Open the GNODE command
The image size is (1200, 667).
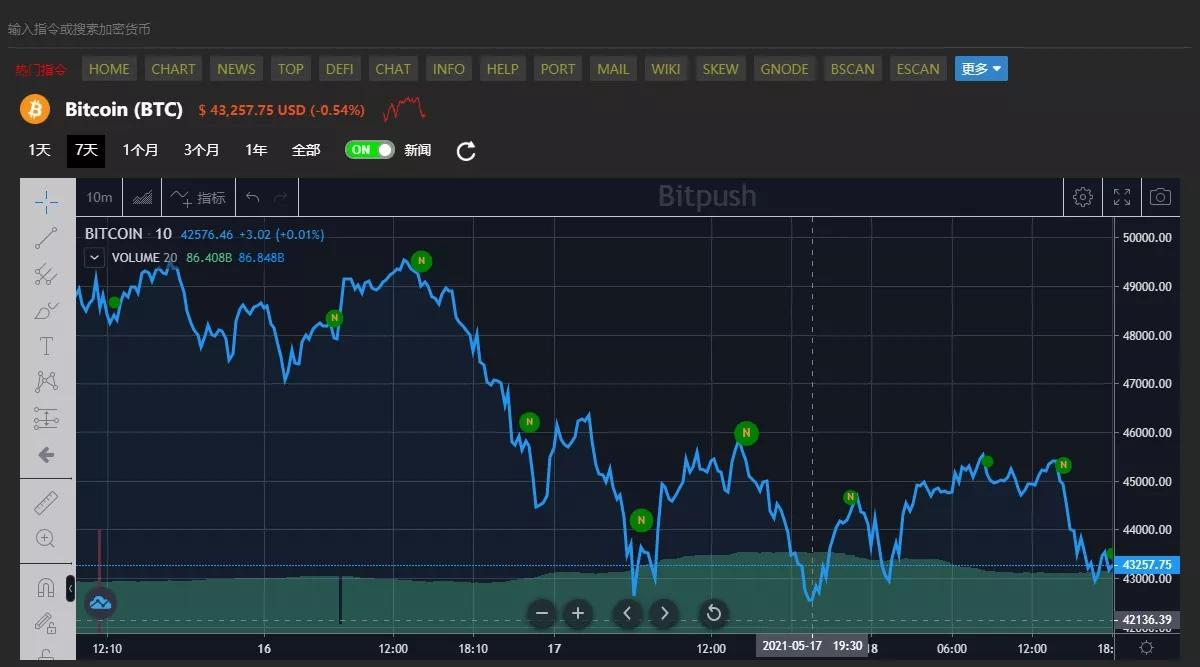785,69
